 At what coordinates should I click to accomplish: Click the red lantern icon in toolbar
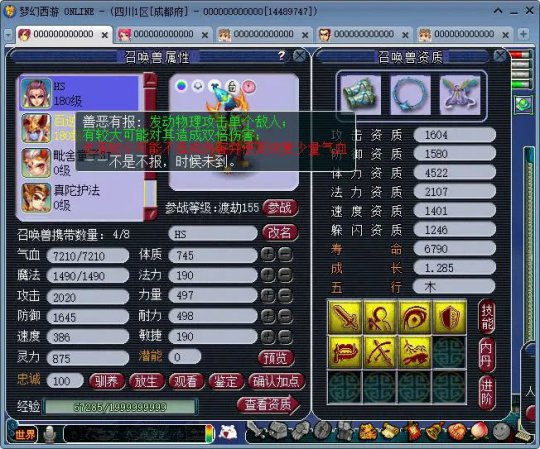413,431
